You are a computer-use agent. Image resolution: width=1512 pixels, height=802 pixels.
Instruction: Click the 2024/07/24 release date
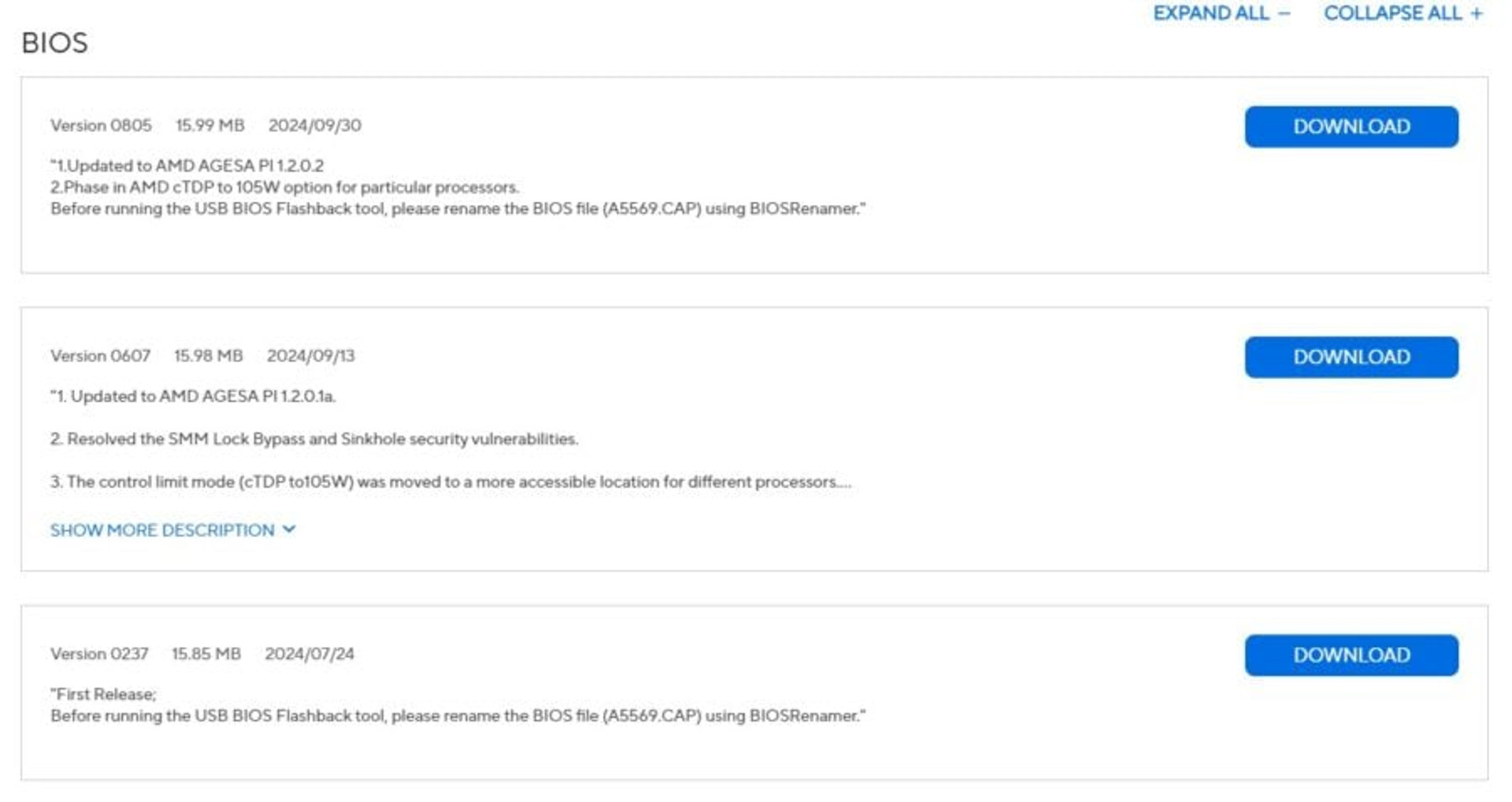(x=309, y=654)
